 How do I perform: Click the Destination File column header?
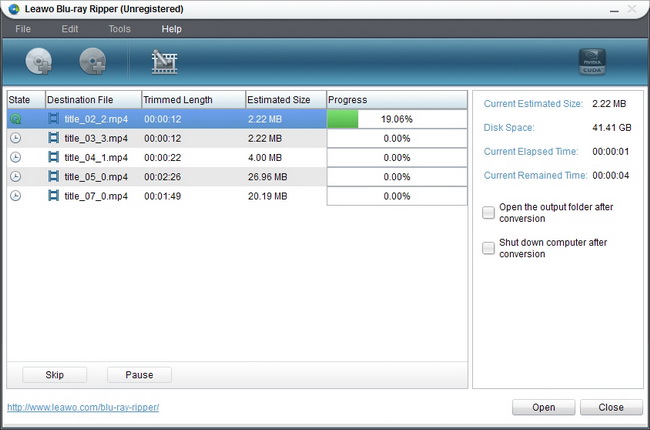click(93, 100)
